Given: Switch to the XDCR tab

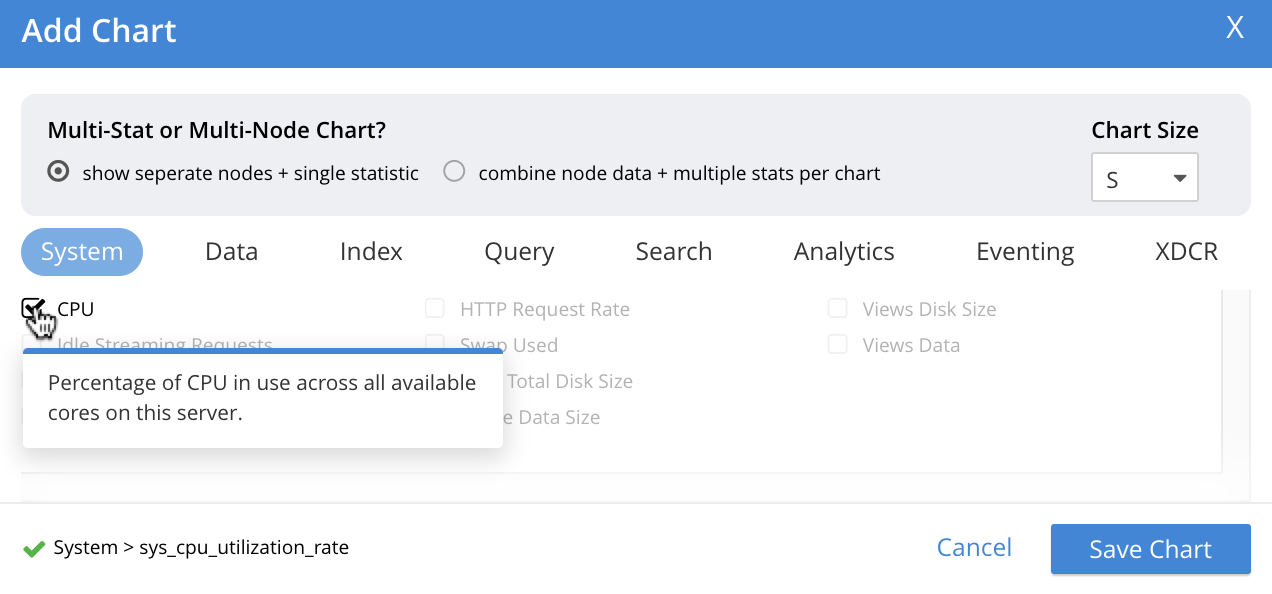Looking at the screenshot, I should [1186, 251].
